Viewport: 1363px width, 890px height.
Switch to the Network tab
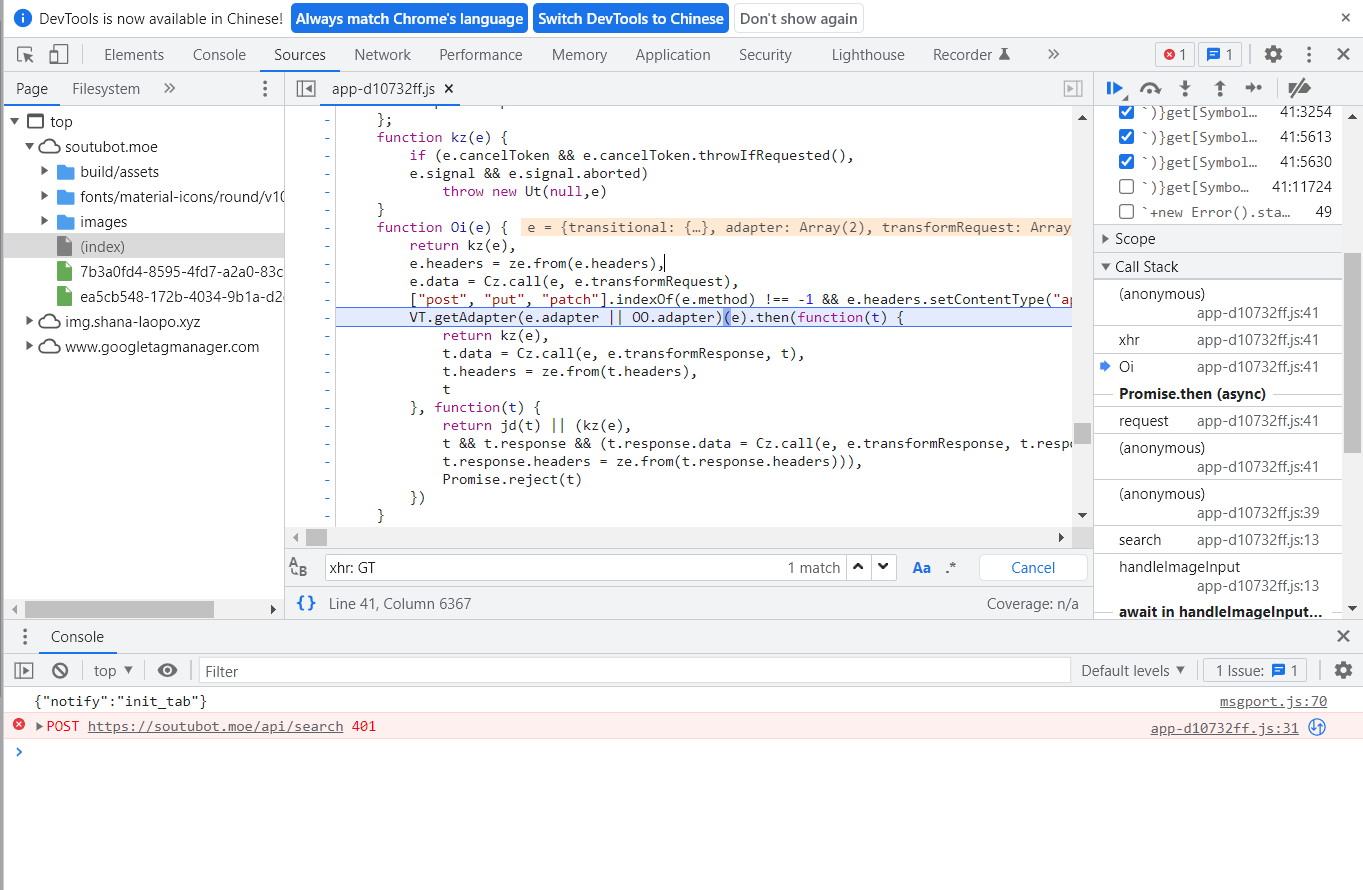(x=382, y=55)
